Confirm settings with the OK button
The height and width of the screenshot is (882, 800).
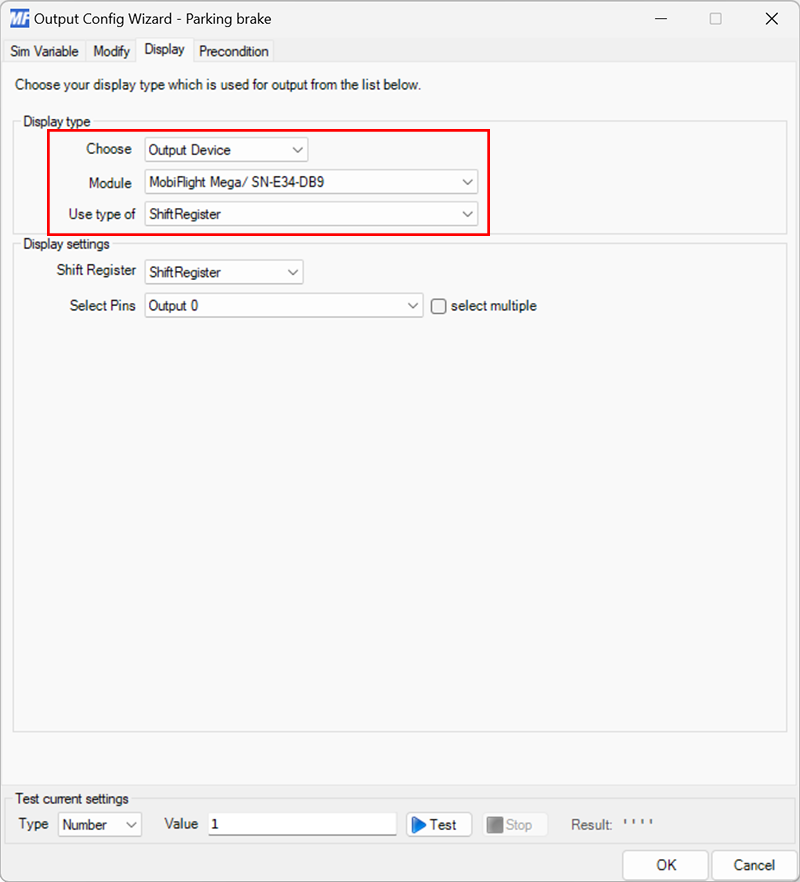coord(665,865)
